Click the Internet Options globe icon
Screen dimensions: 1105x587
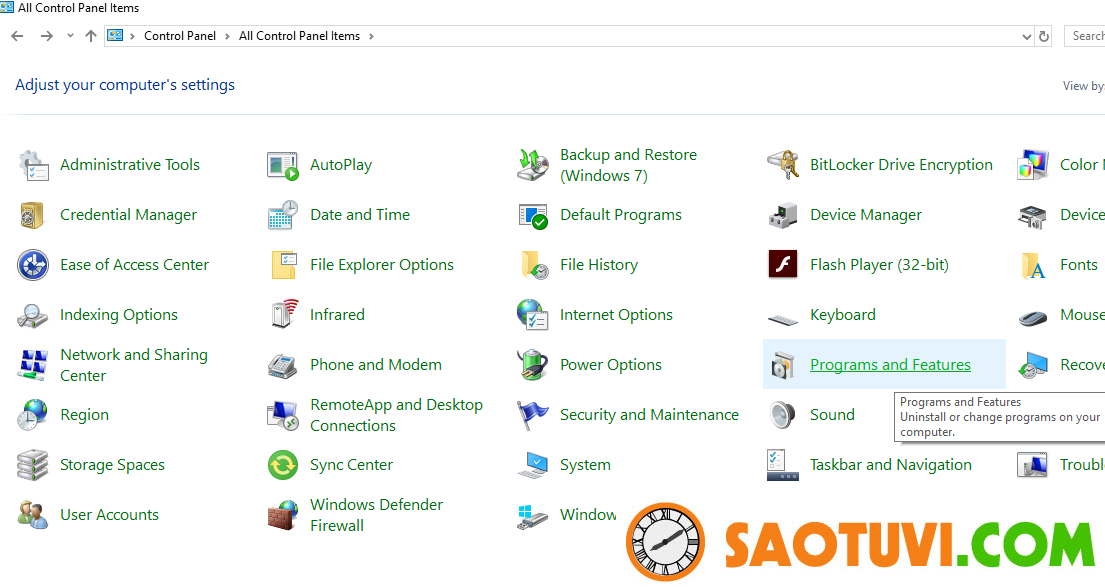tap(533, 315)
